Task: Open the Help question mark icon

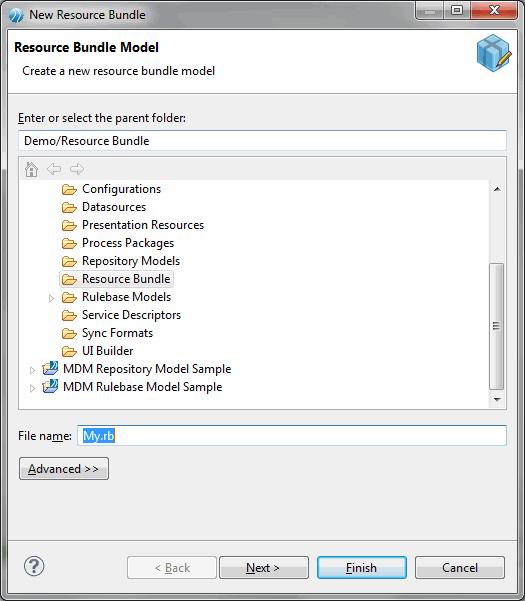Action: click(34, 566)
